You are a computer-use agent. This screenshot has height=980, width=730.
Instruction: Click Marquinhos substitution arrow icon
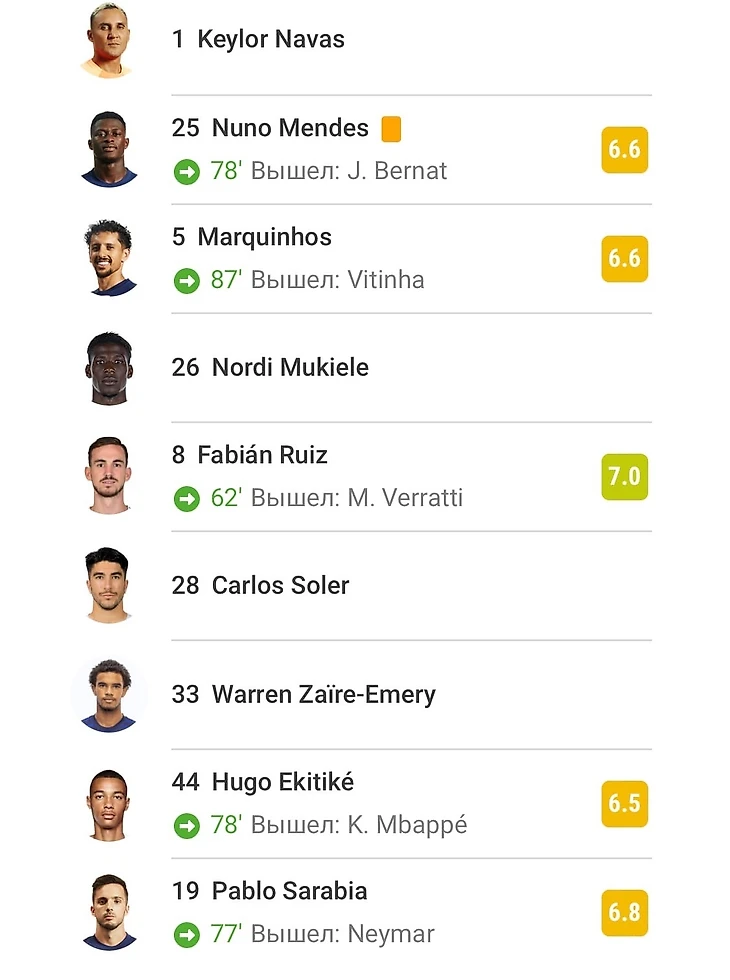(x=186, y=280)
